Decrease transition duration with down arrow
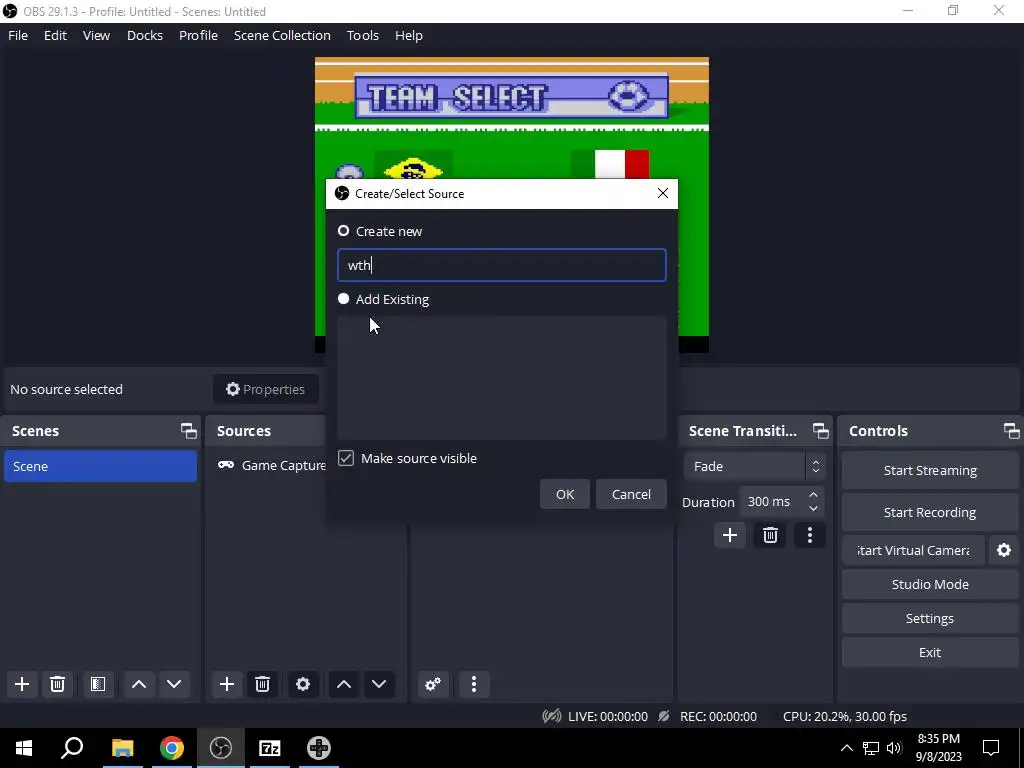 813,508
